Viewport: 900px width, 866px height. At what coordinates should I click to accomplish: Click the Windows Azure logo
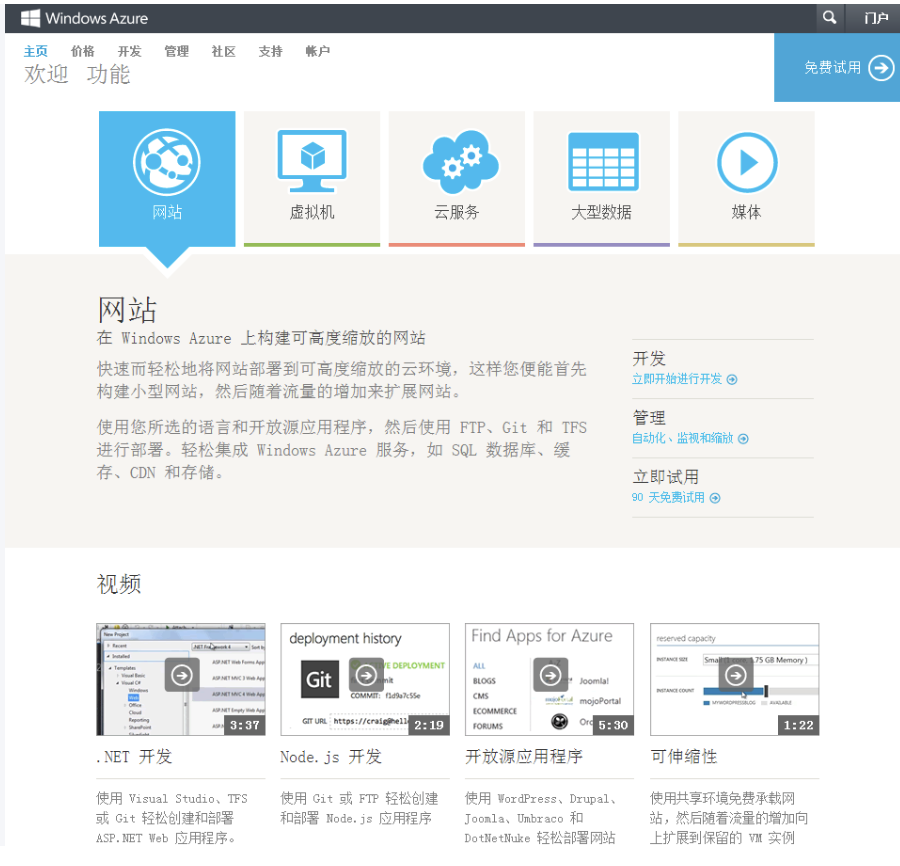pyautogui.click(x=84, y=18)
